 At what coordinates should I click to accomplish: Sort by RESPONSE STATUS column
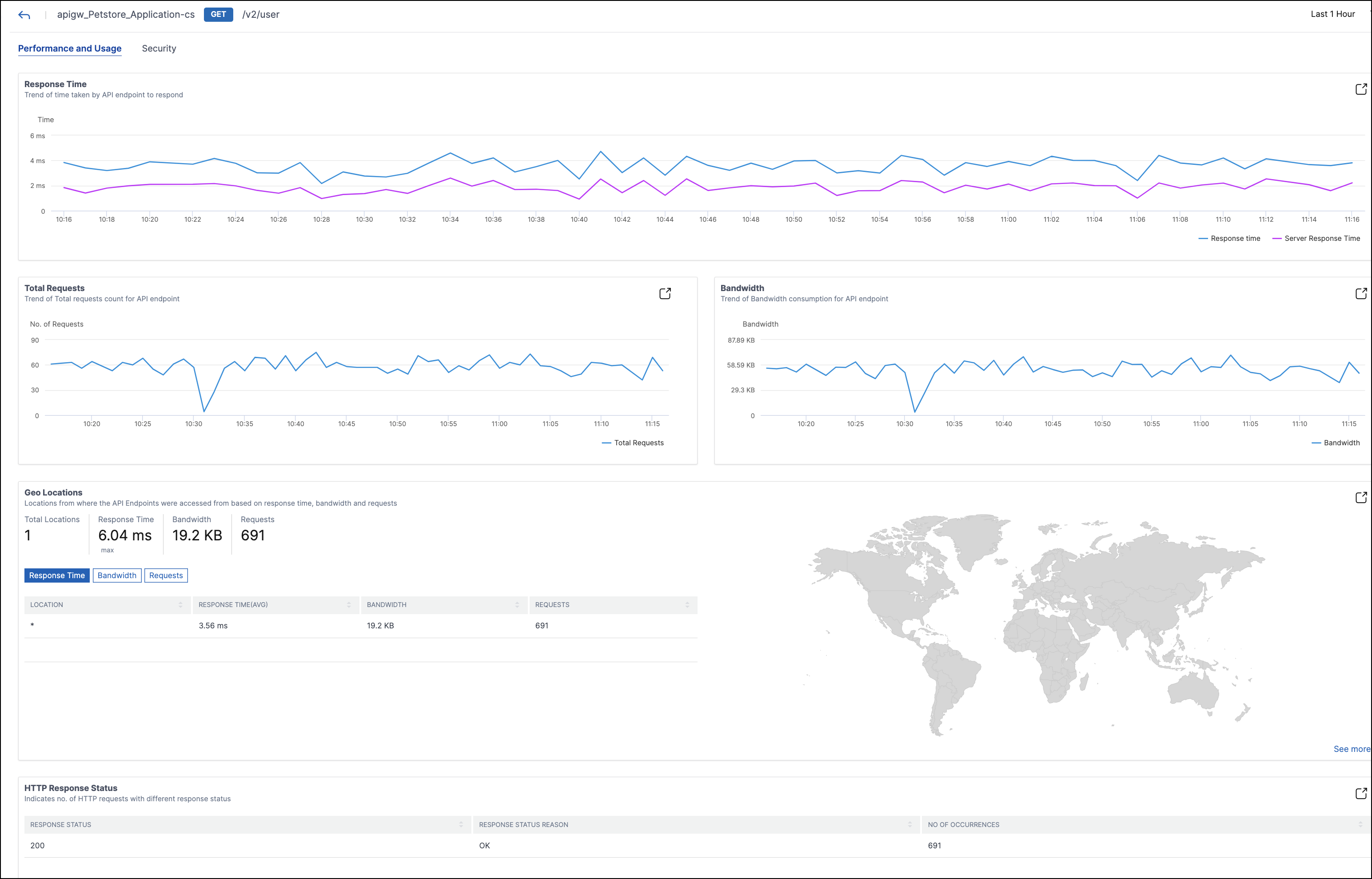pos(461,825)
